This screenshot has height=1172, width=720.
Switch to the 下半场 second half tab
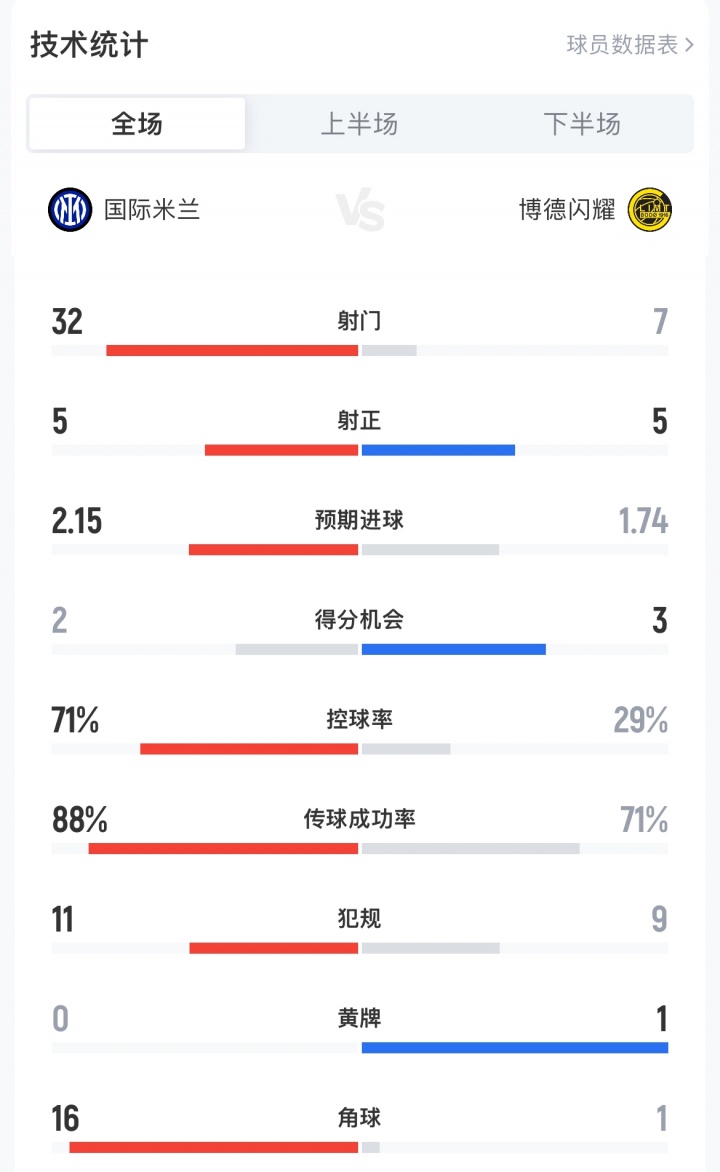582,124
